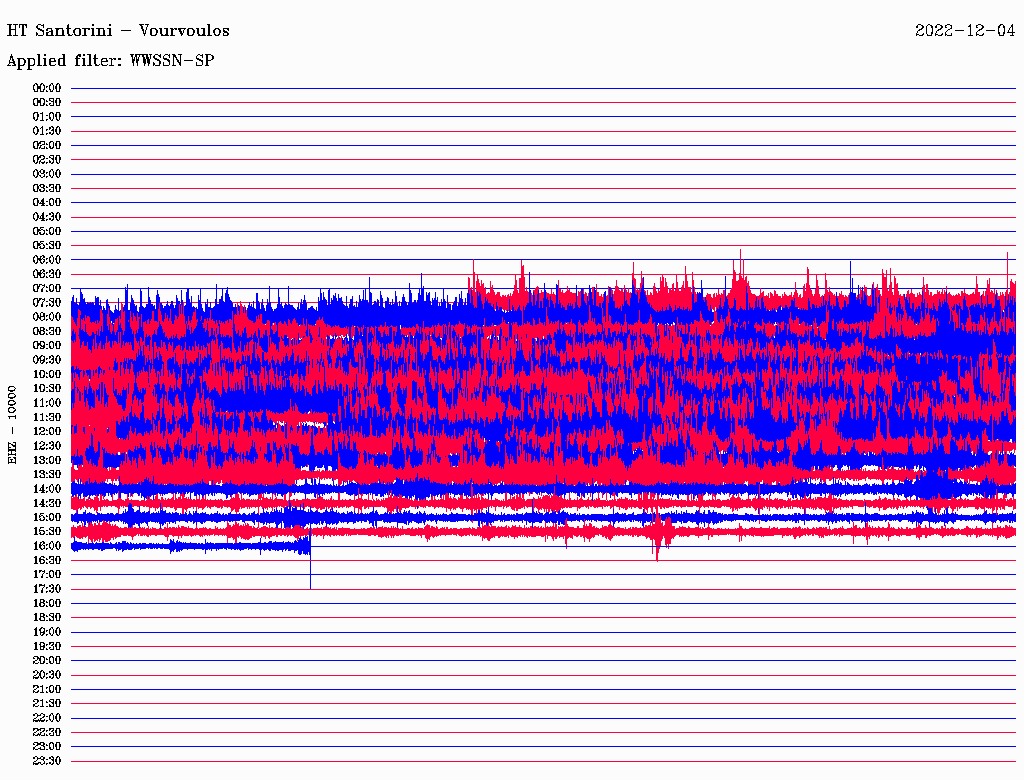1024x780 pixels.
Task: Pick the 20:00 time label
Action: 47,661
